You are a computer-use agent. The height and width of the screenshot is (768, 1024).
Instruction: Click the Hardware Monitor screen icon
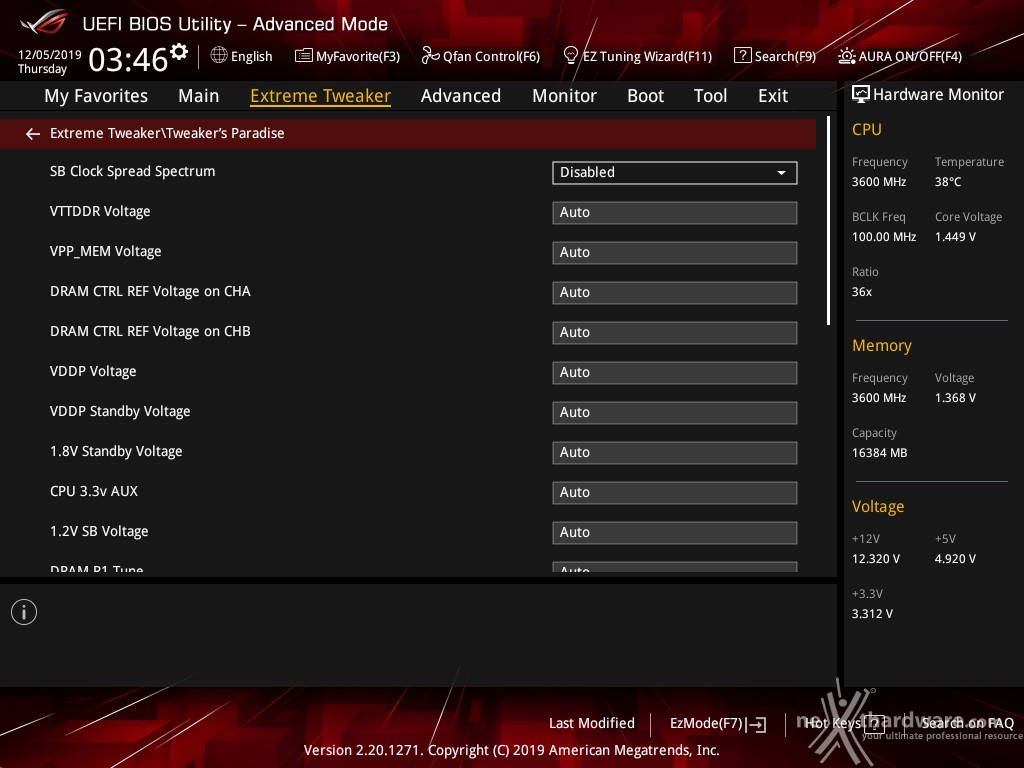coord(861,95)
